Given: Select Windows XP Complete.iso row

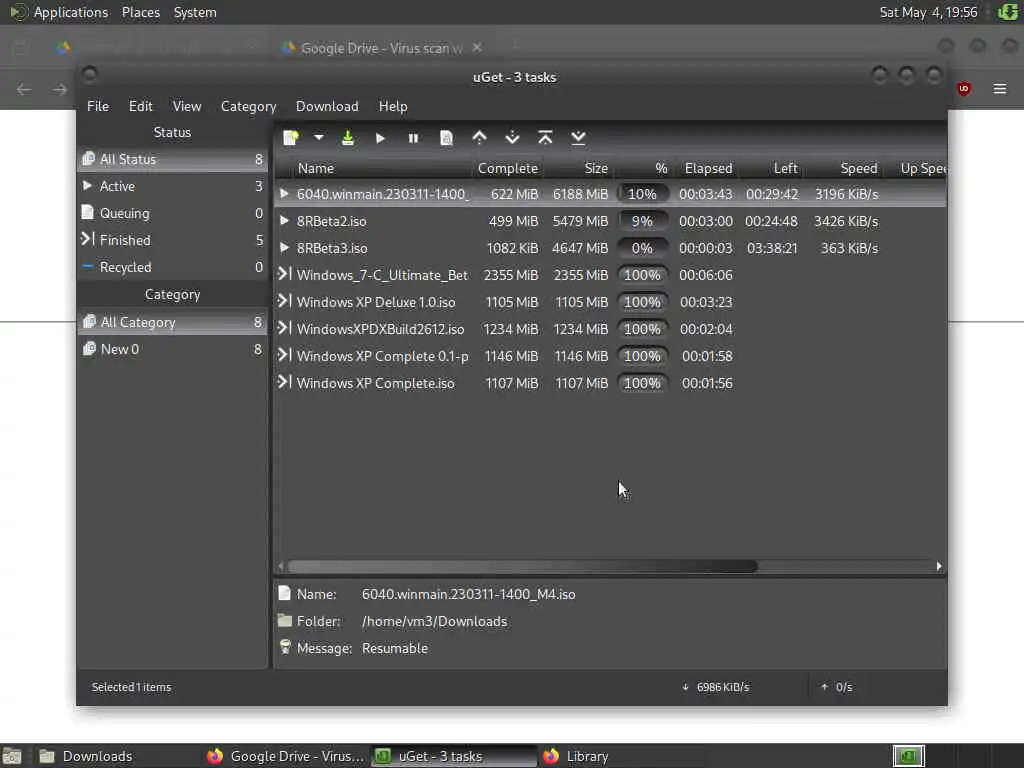Looking at the screenshot, I should (610, 383).
